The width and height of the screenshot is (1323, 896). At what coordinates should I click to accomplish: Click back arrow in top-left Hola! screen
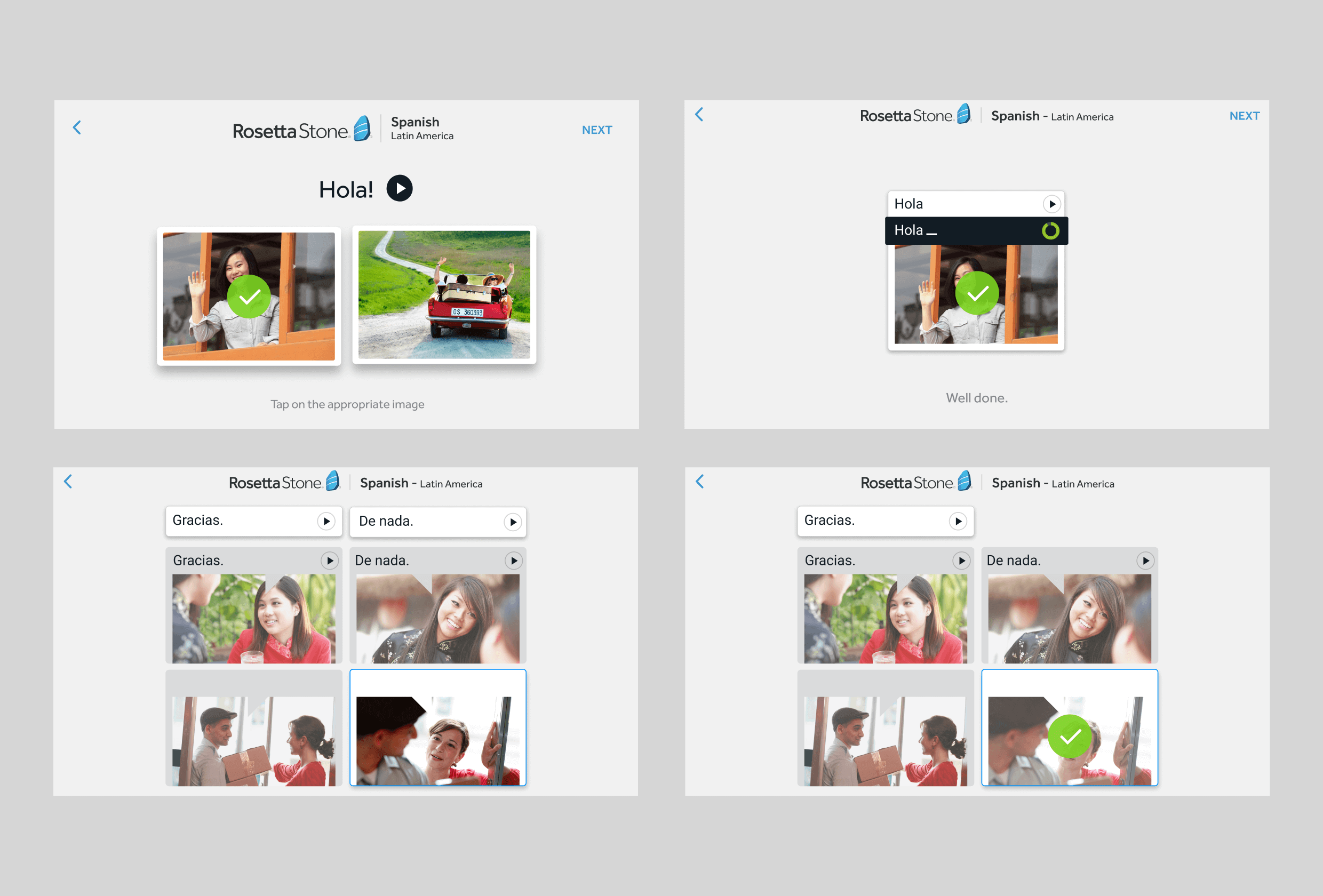tap(77, 127)
